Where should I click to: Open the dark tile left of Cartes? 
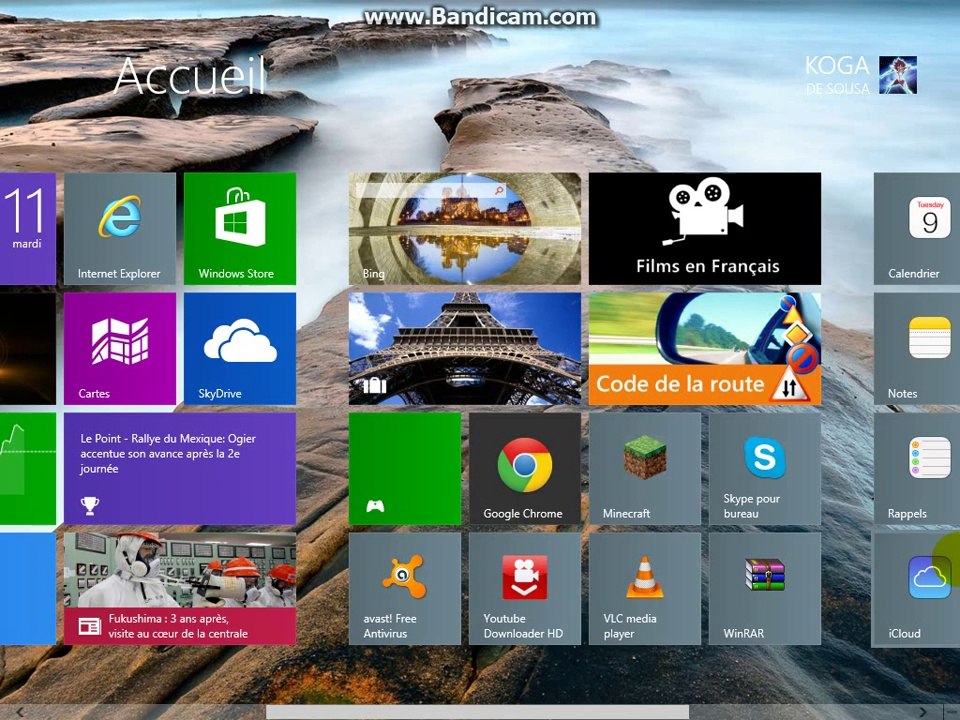click(28, 348)
